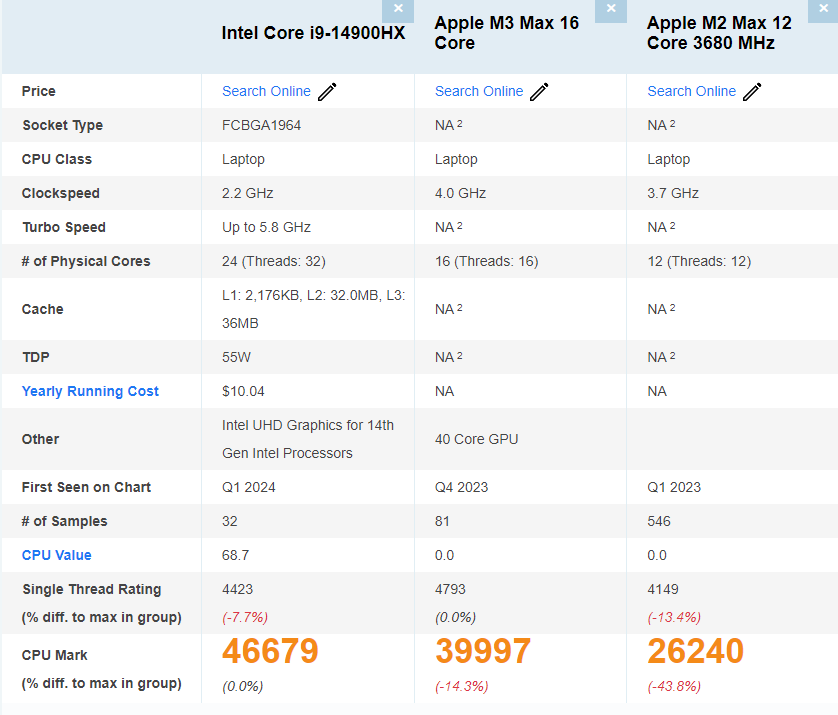This screenshot has width=838, height=715.
Task: Click the pencil icon in Apple M2 Max price
Action: point(752,92)
